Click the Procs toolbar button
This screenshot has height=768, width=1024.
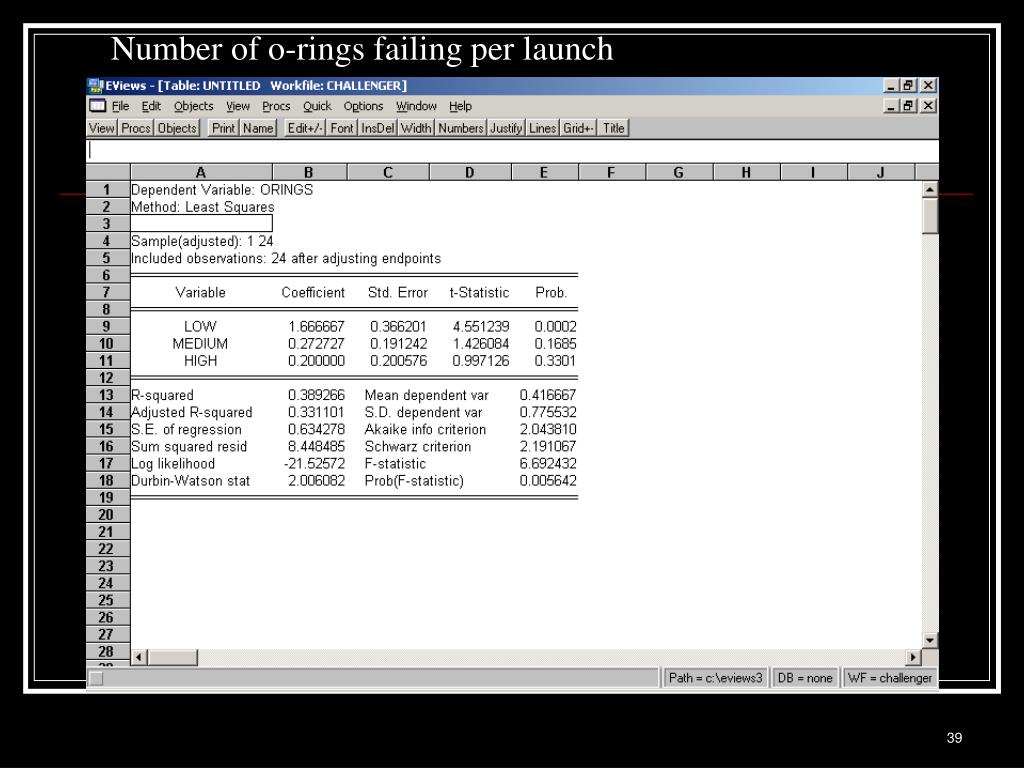pyautogui.click(x=136, y=128)
